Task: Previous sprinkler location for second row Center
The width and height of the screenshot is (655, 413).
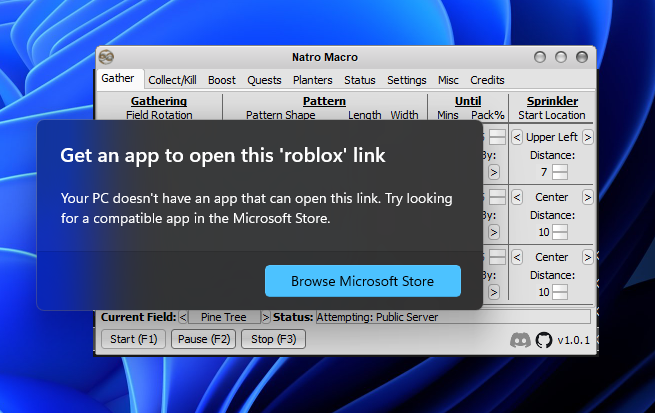Action: (517, 197)
